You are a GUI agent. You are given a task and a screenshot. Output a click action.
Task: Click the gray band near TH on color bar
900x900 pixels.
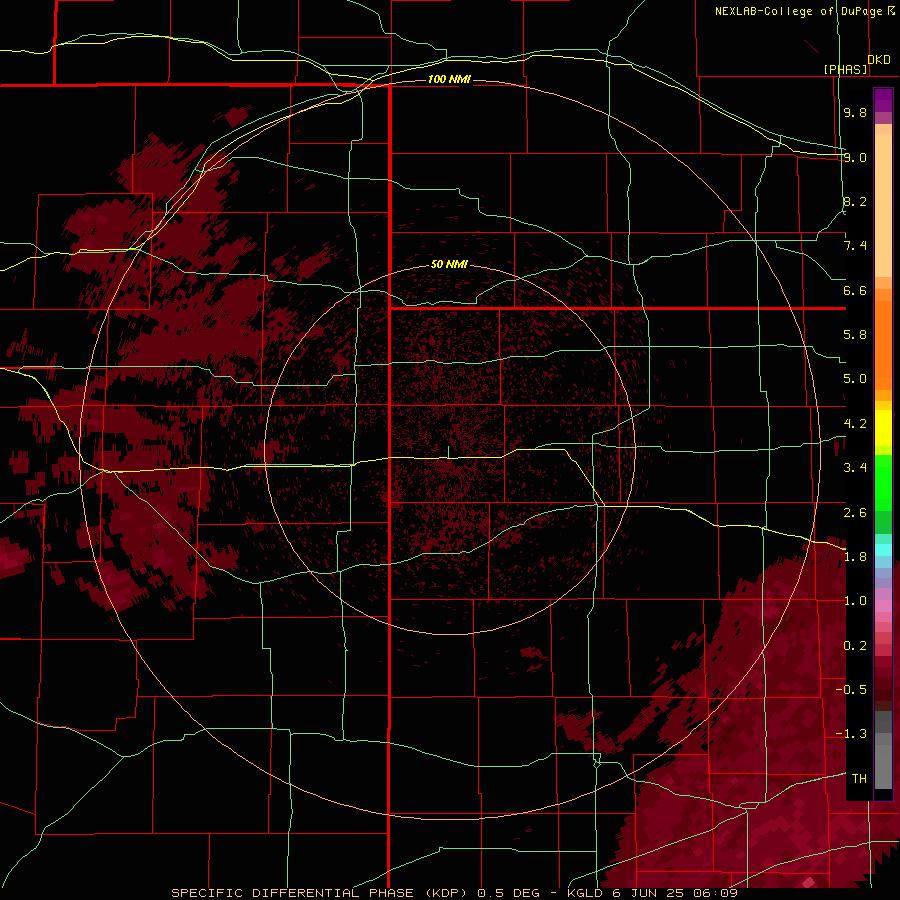point(883,766)
